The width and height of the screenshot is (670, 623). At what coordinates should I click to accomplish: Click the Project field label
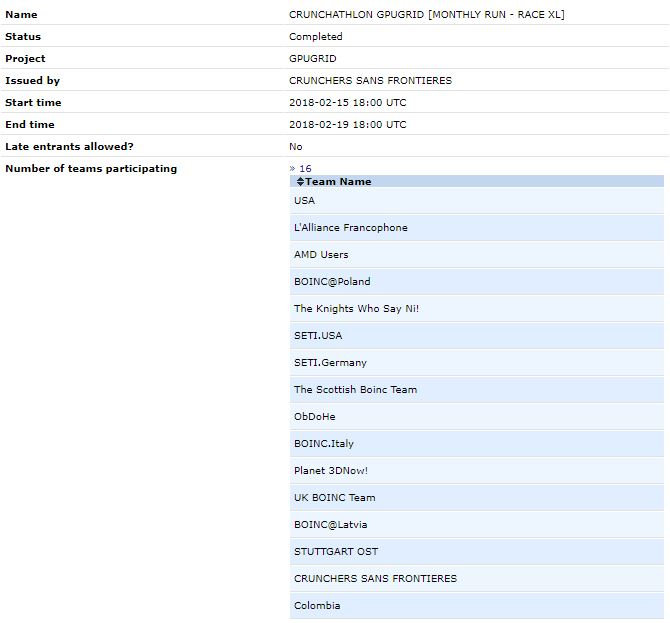click(x=25, y=59)
